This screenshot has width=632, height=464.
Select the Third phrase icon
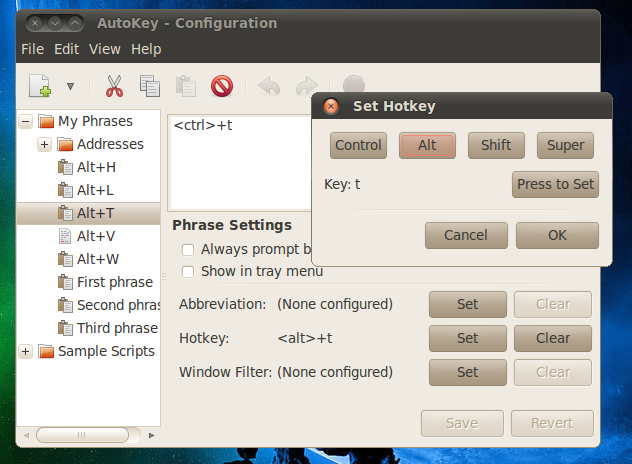pyautogui.click(x=65, y=328)
